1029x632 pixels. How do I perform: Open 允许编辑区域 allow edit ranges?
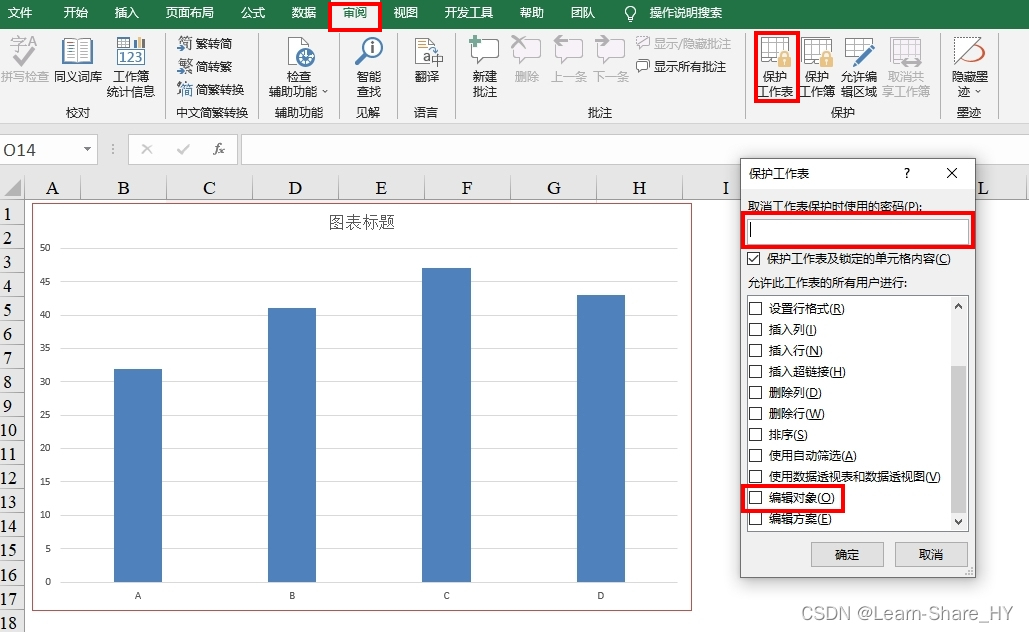coord(859,67)
